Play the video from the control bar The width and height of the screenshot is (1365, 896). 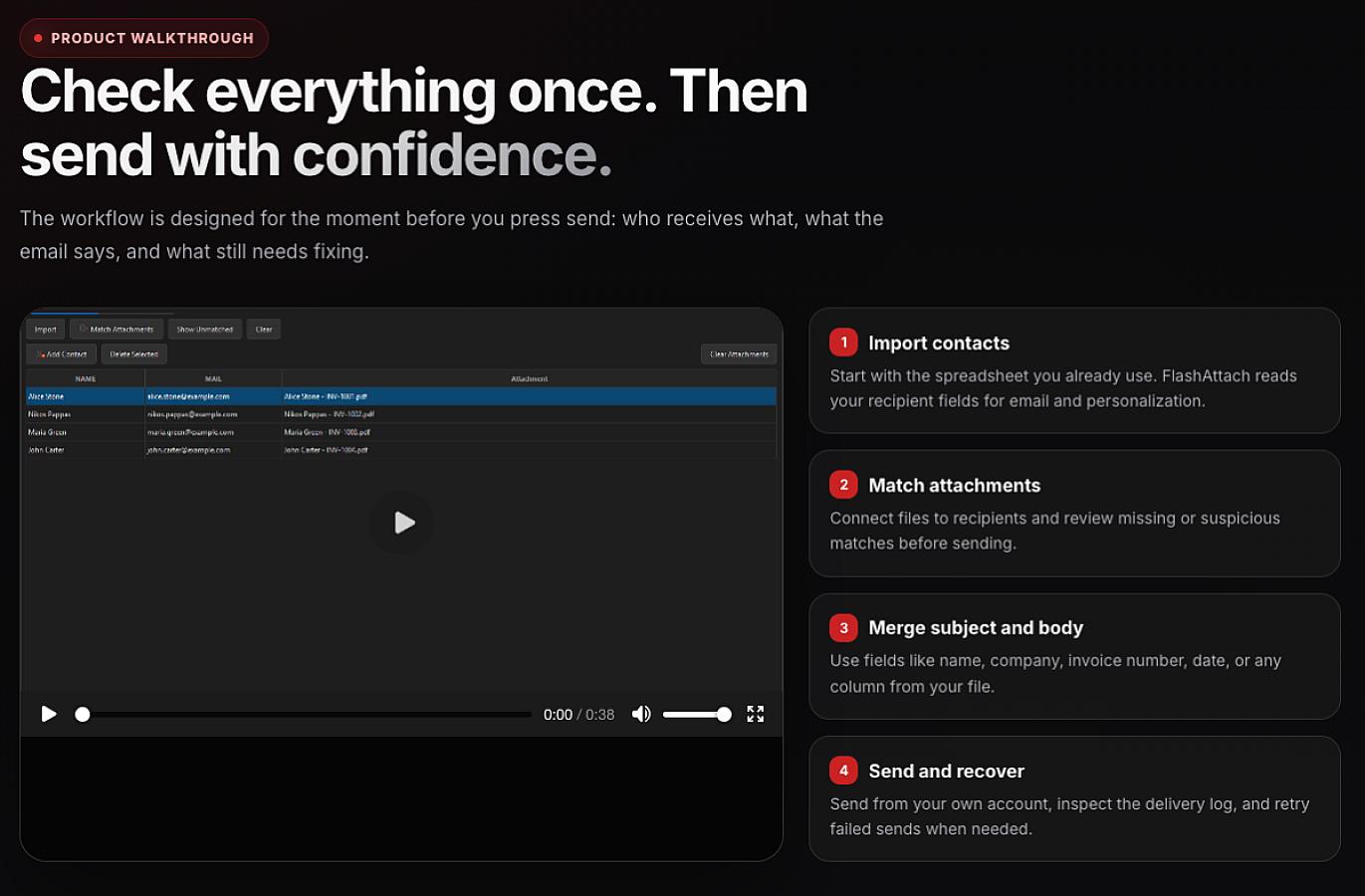pyautogui.click(x=49, y=714)
